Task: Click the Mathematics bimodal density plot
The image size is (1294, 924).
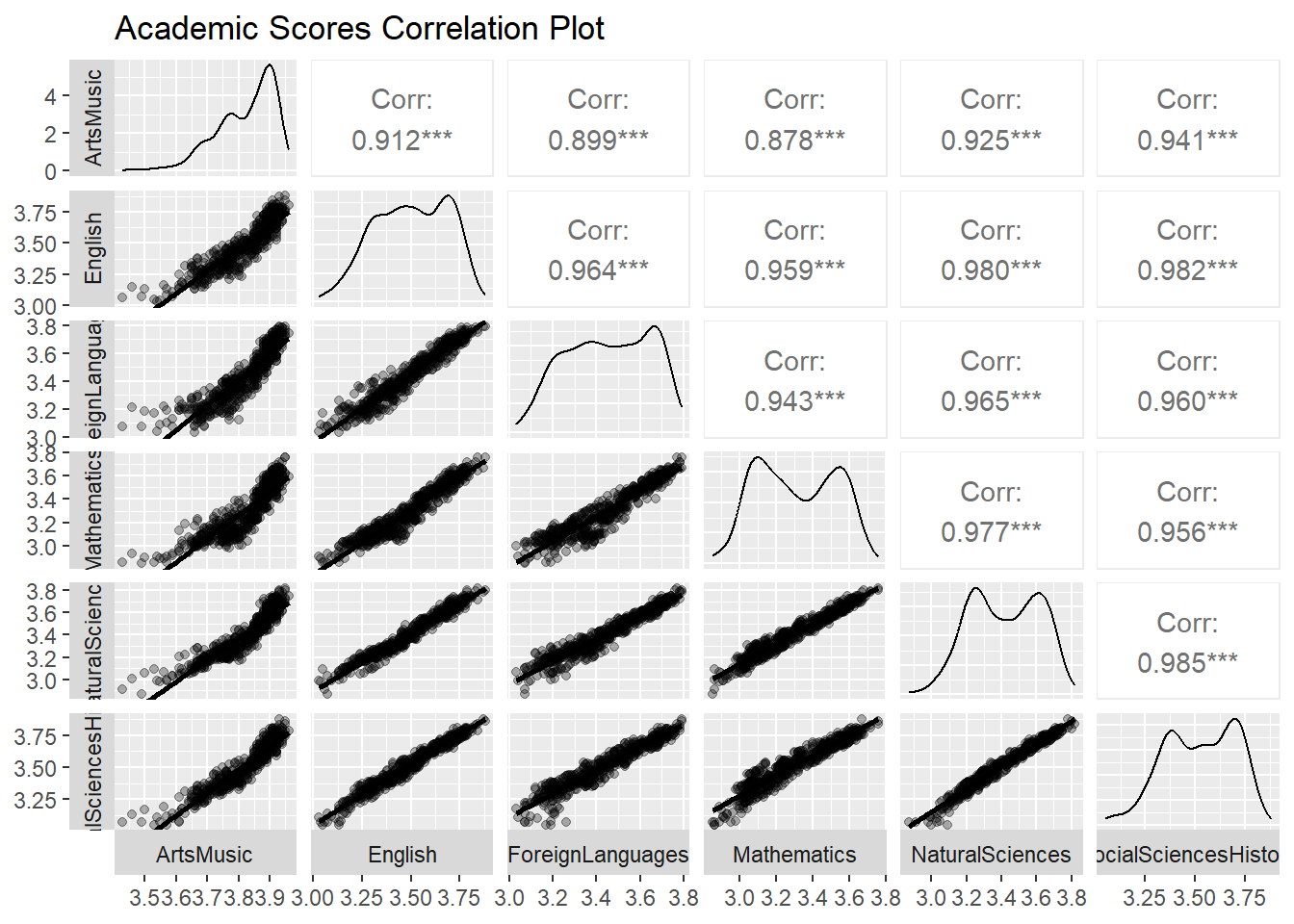Action: point(794,510)
